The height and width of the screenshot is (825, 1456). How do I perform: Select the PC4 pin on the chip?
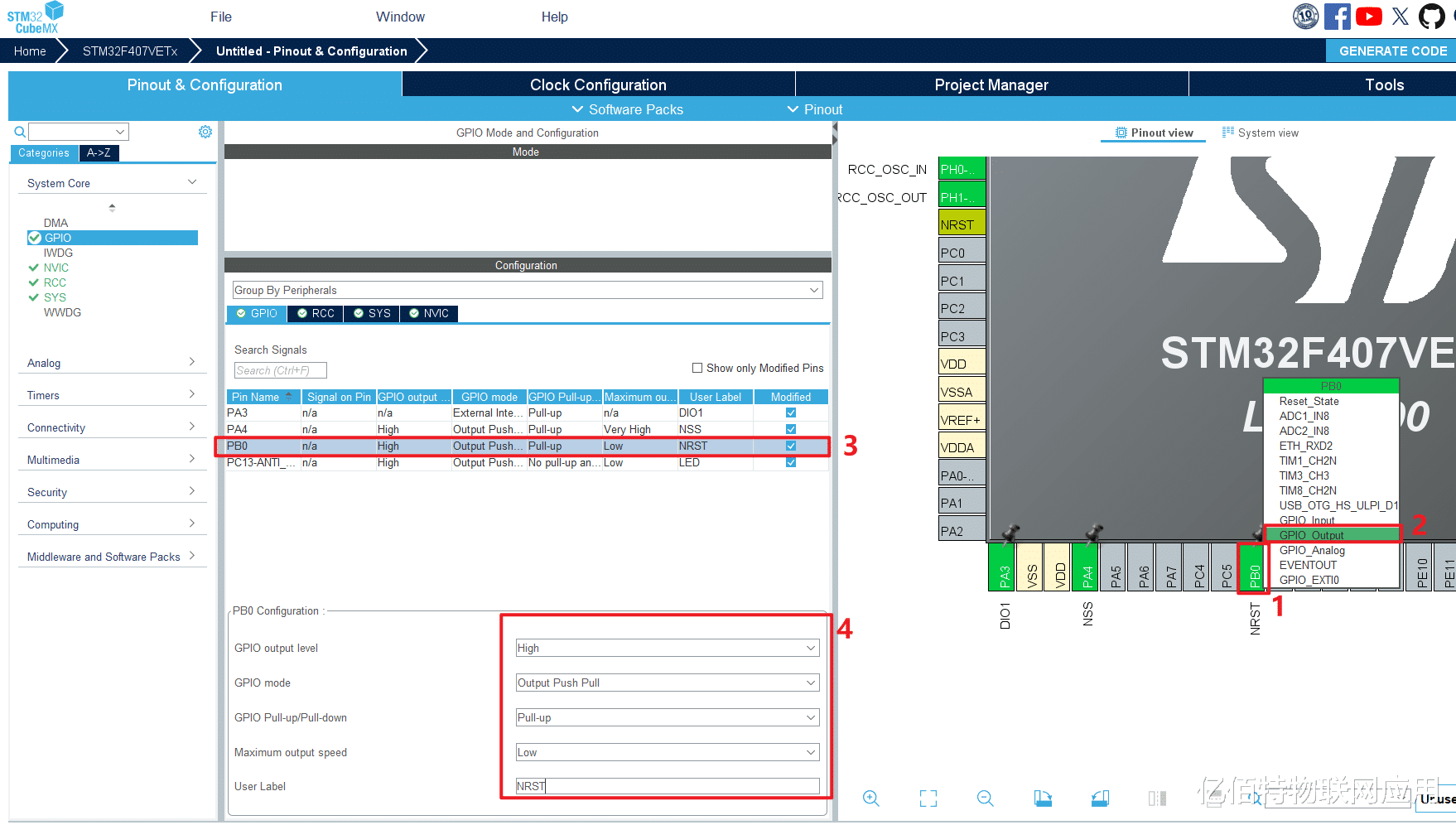pyautogui.click(x=1198, y=567)
